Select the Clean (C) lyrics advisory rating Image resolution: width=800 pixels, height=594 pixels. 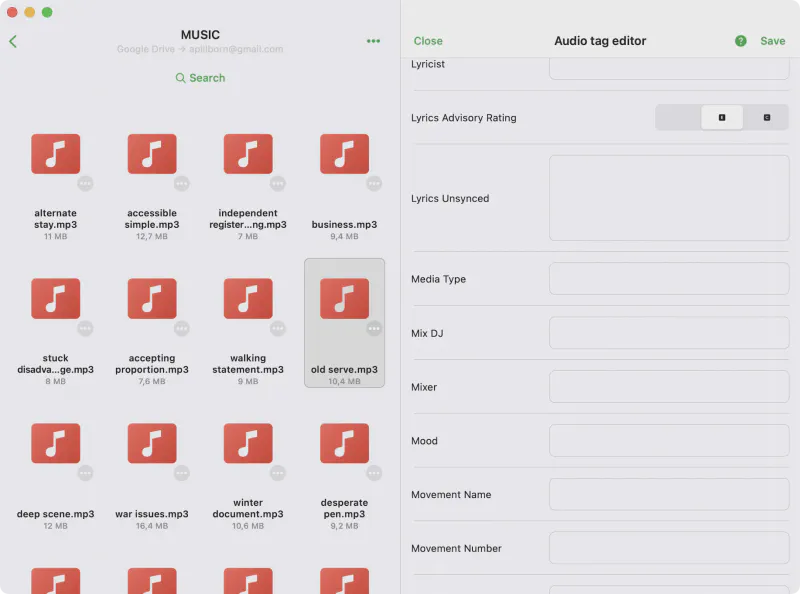(767, 118)
